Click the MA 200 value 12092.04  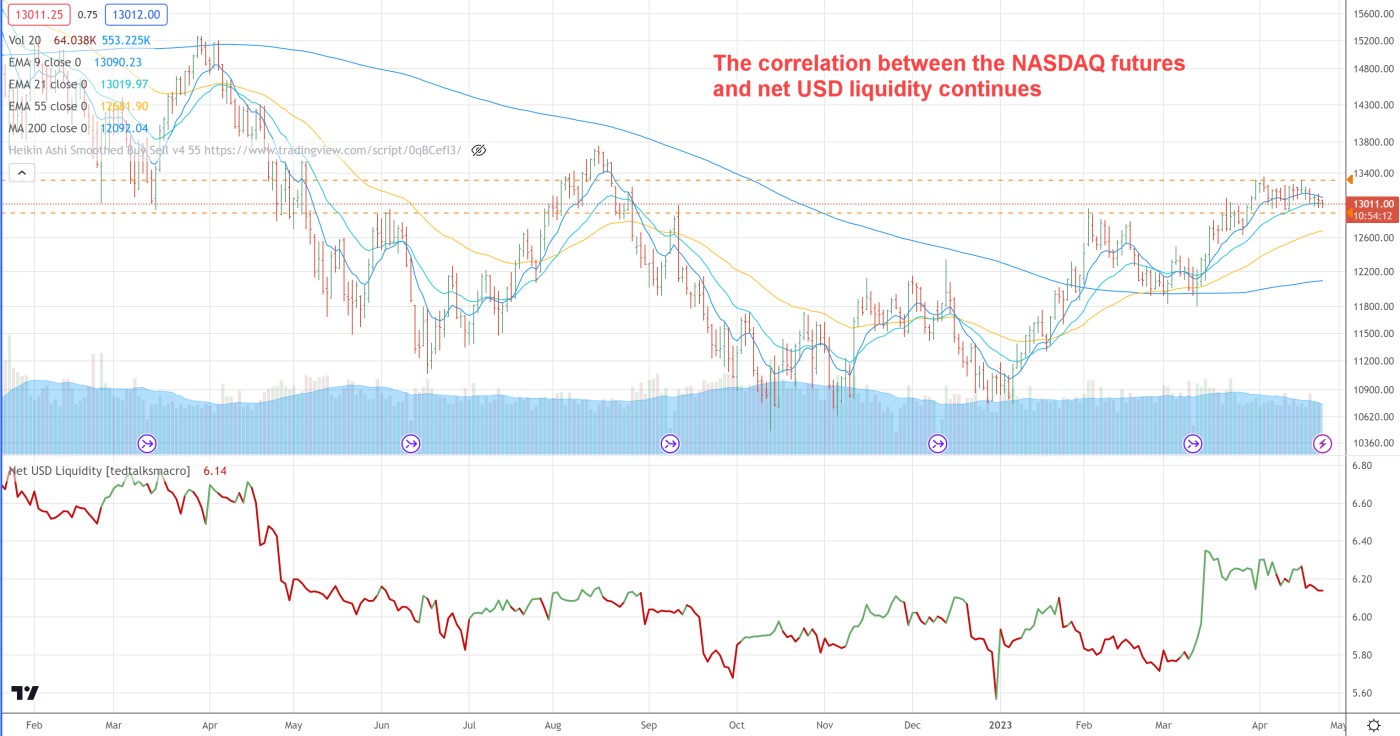pos(125,128)
